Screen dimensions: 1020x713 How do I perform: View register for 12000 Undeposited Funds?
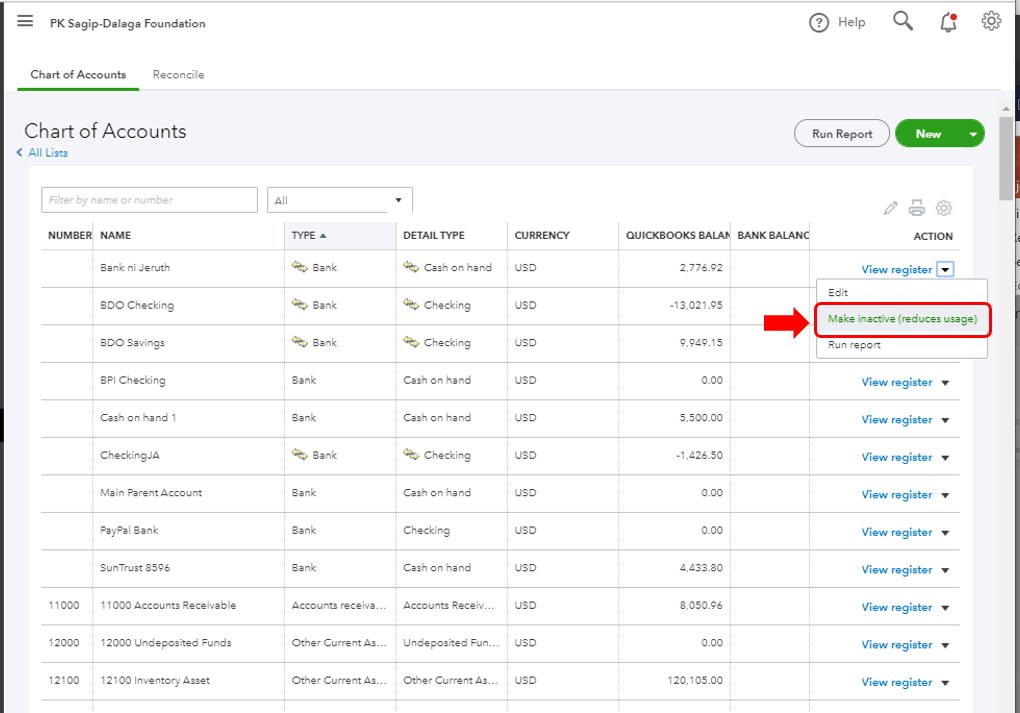click(x=896, y=645)
